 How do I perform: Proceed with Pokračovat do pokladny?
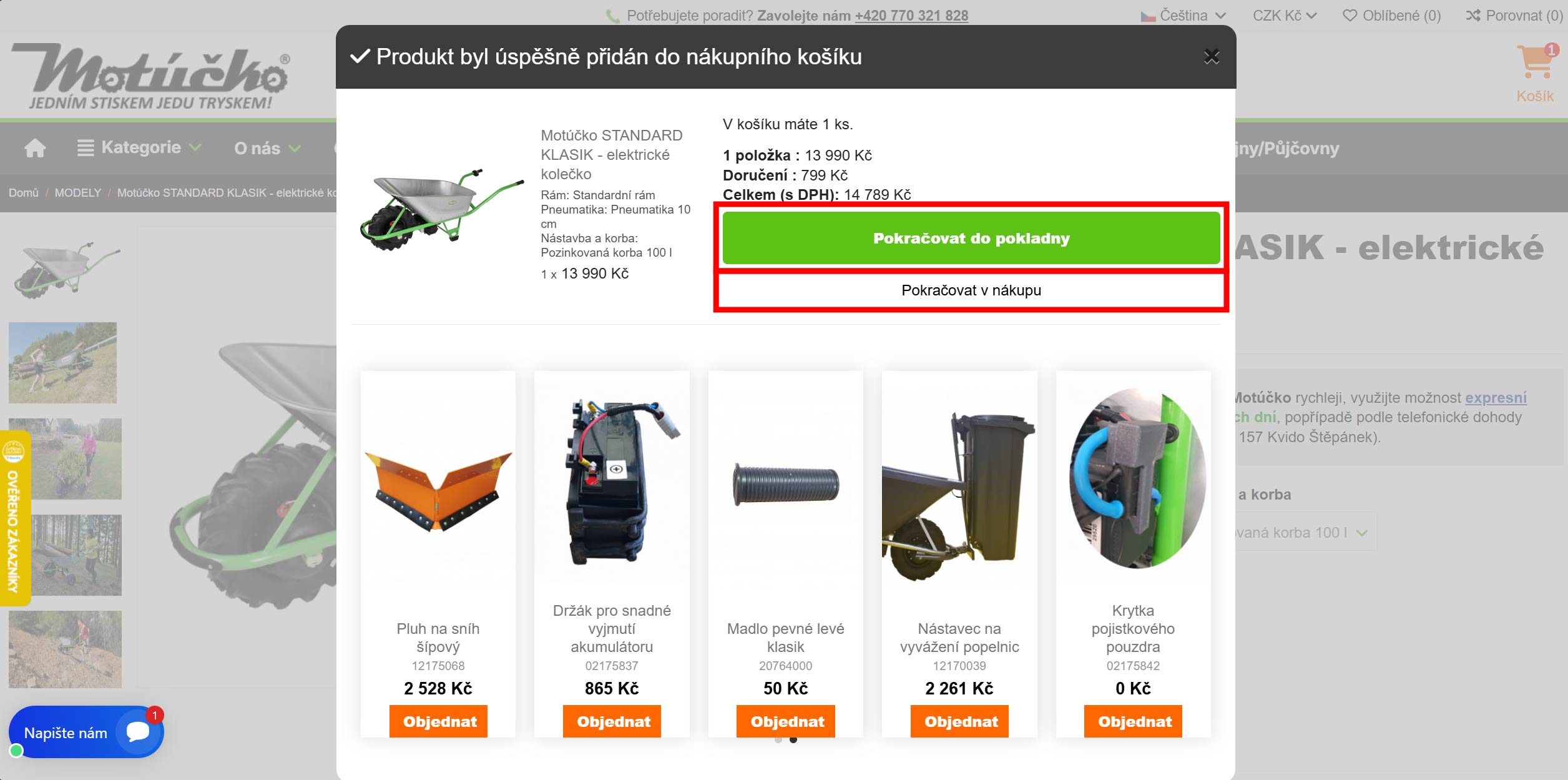[x=971, y=238]
